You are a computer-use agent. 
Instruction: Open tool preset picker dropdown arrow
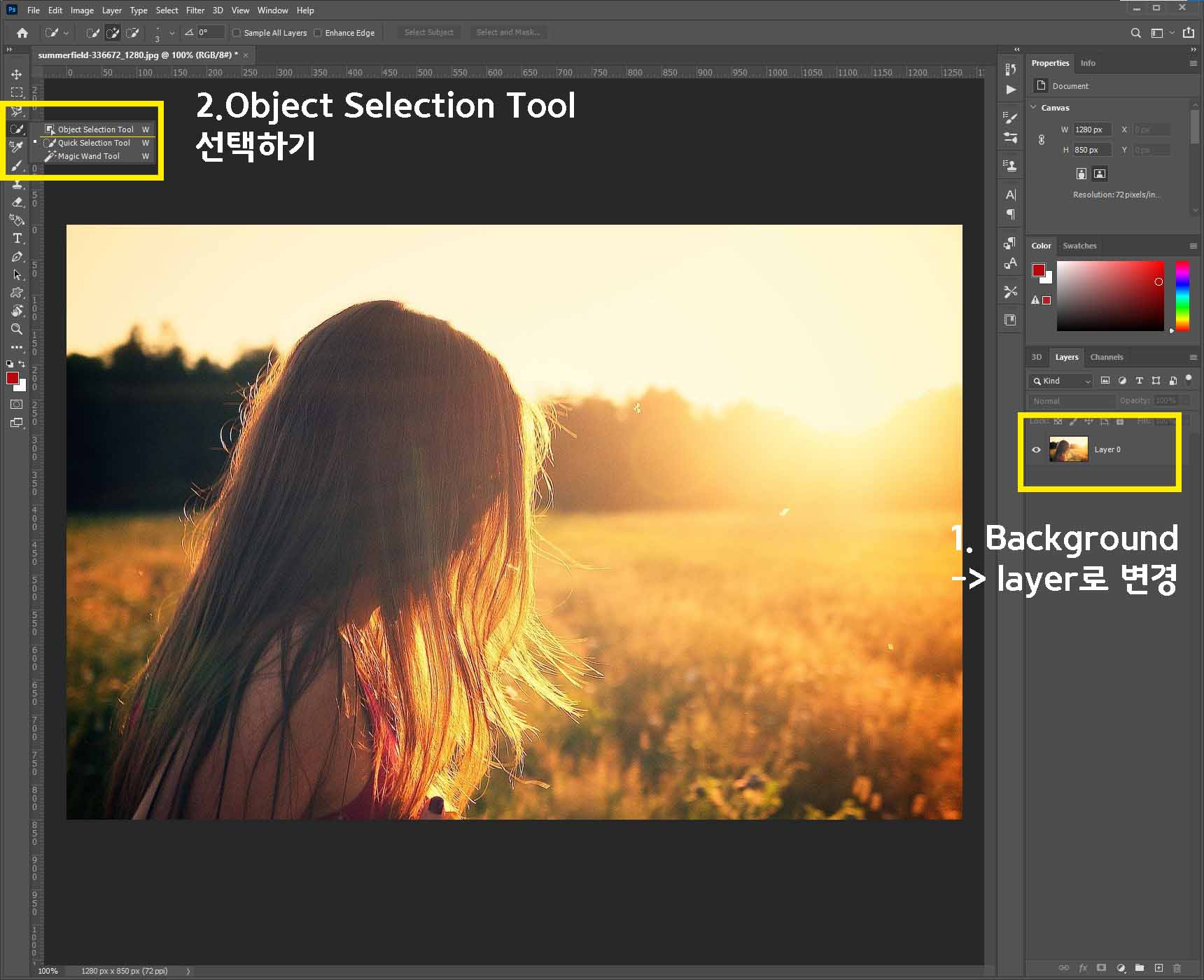tap(66, 33)
